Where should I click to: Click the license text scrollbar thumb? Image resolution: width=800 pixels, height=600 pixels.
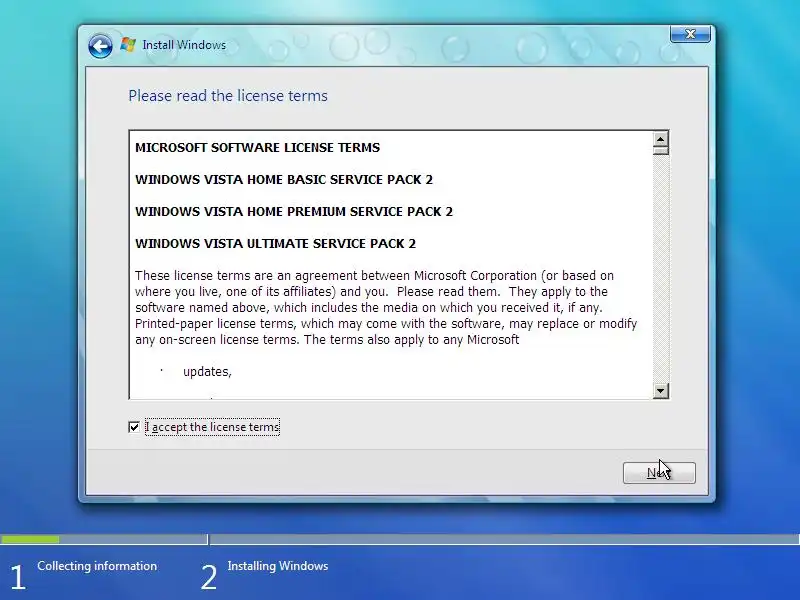[660, 151]
